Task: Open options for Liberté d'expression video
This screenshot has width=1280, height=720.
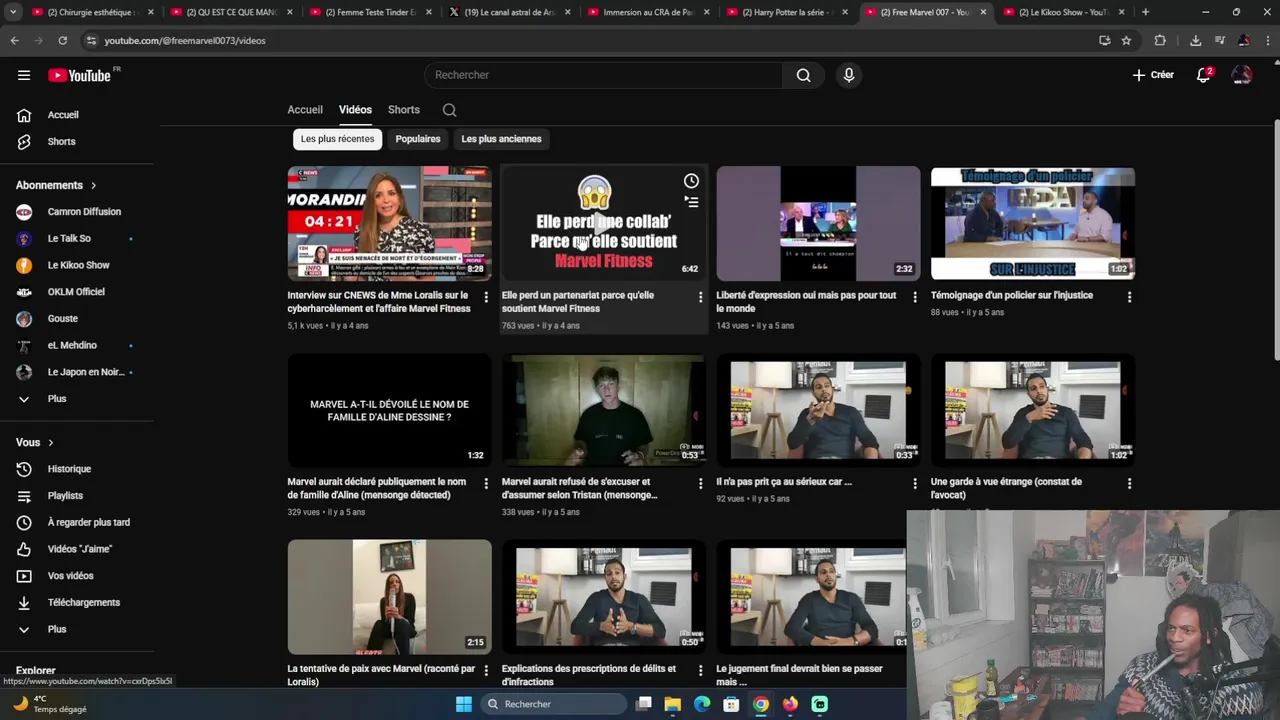Action: pyautogui.click(x=915, y=297)
